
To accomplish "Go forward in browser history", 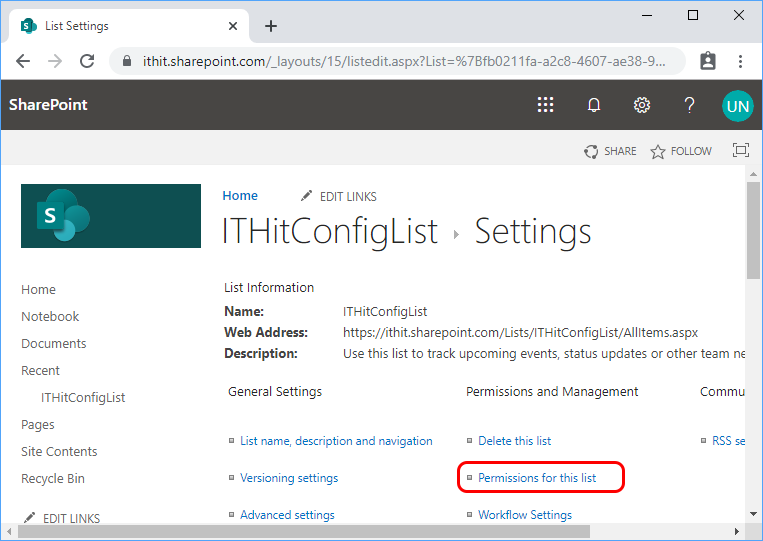I will click(55, 61).
